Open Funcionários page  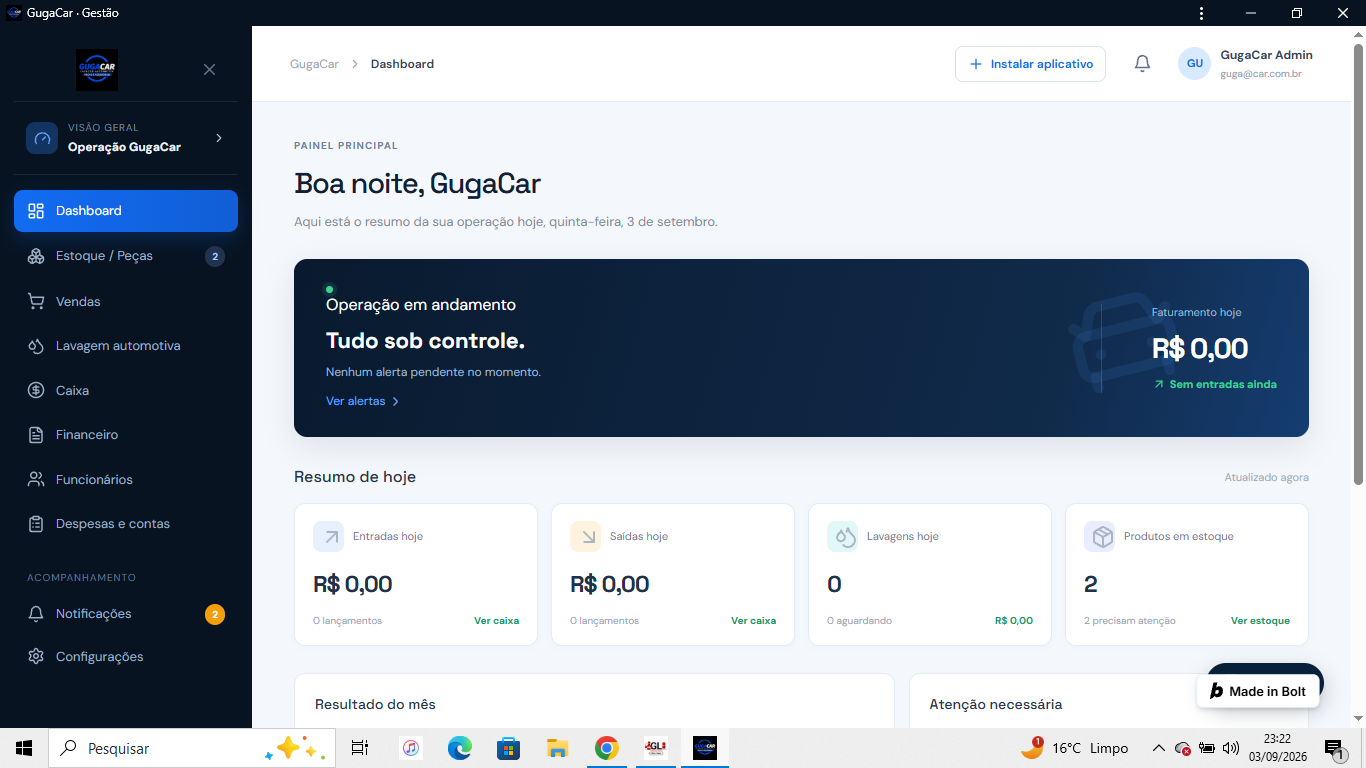pos(126,479)
